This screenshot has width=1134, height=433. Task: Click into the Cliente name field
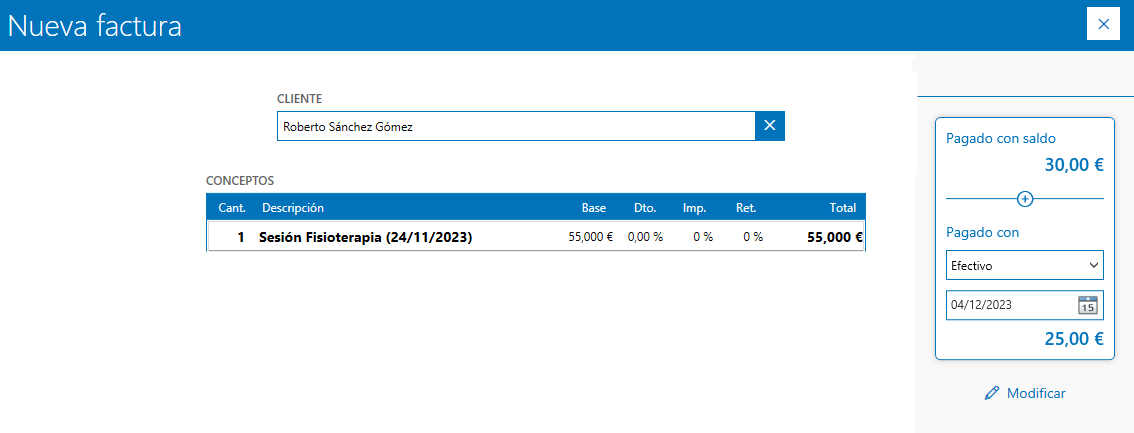pos(515,127)
